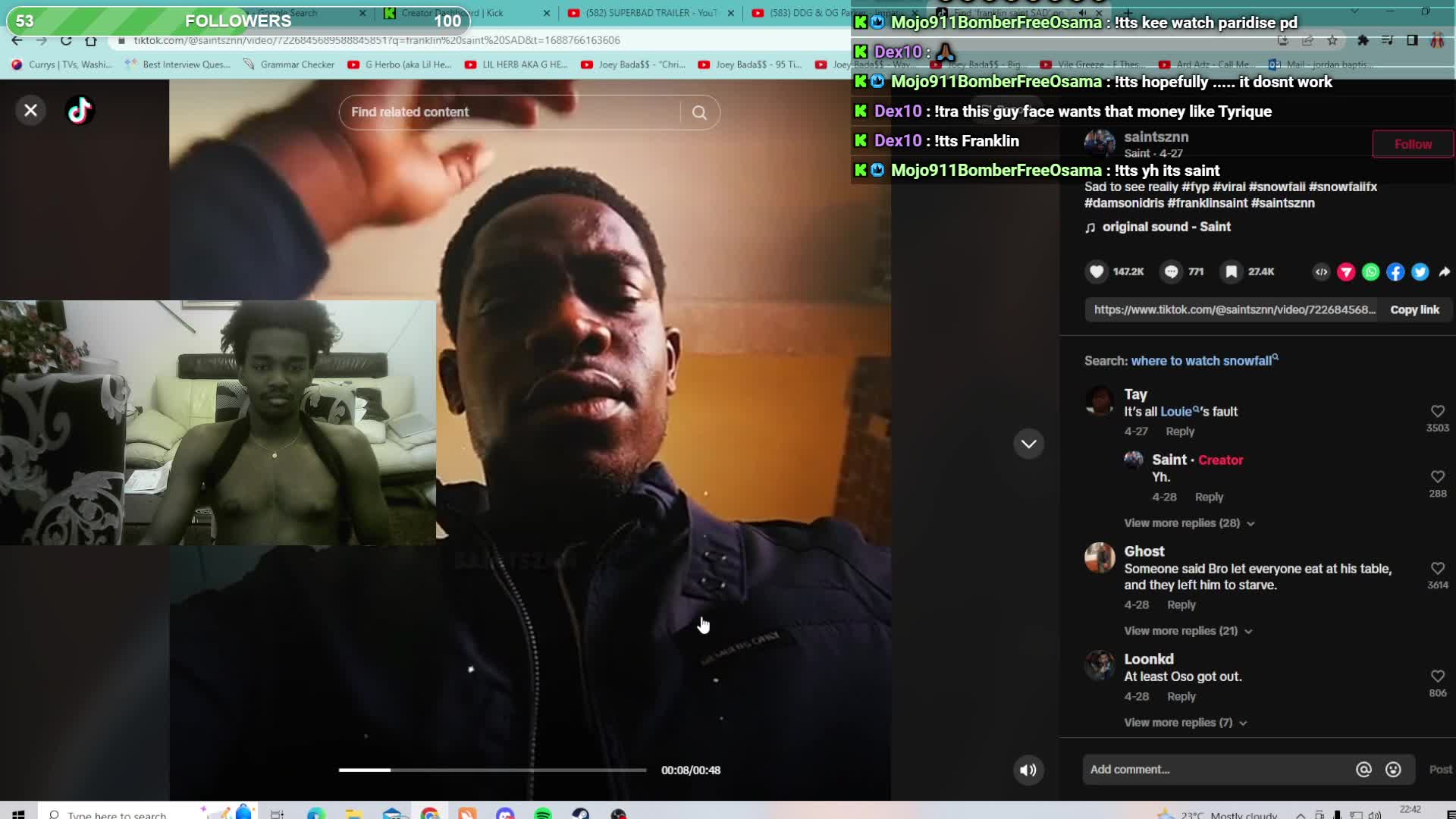
Task: Share video to Twitter
Action: [x=1420, y=271]
